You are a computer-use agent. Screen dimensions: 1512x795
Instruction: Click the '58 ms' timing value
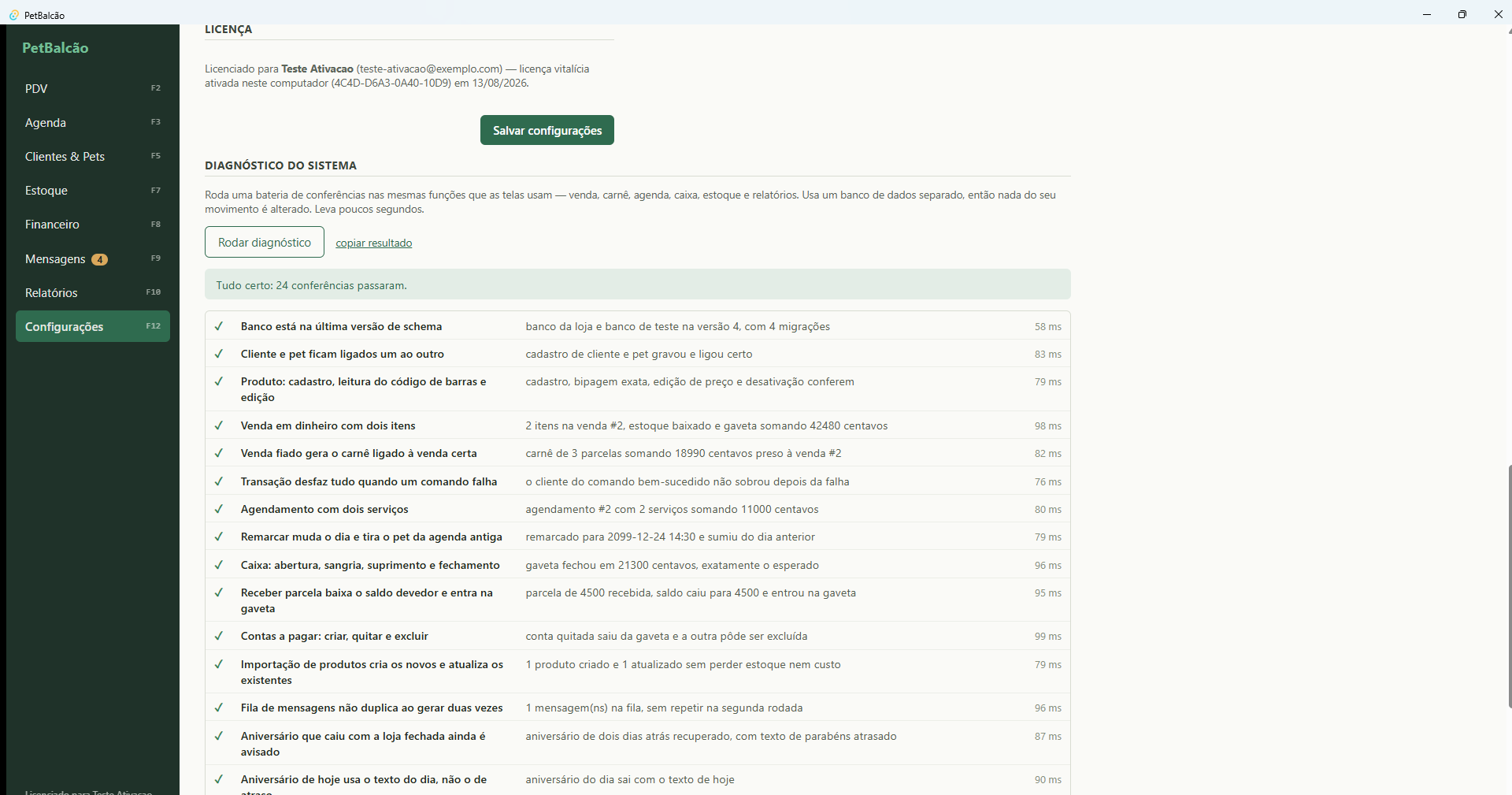[x=1048, y=326]
